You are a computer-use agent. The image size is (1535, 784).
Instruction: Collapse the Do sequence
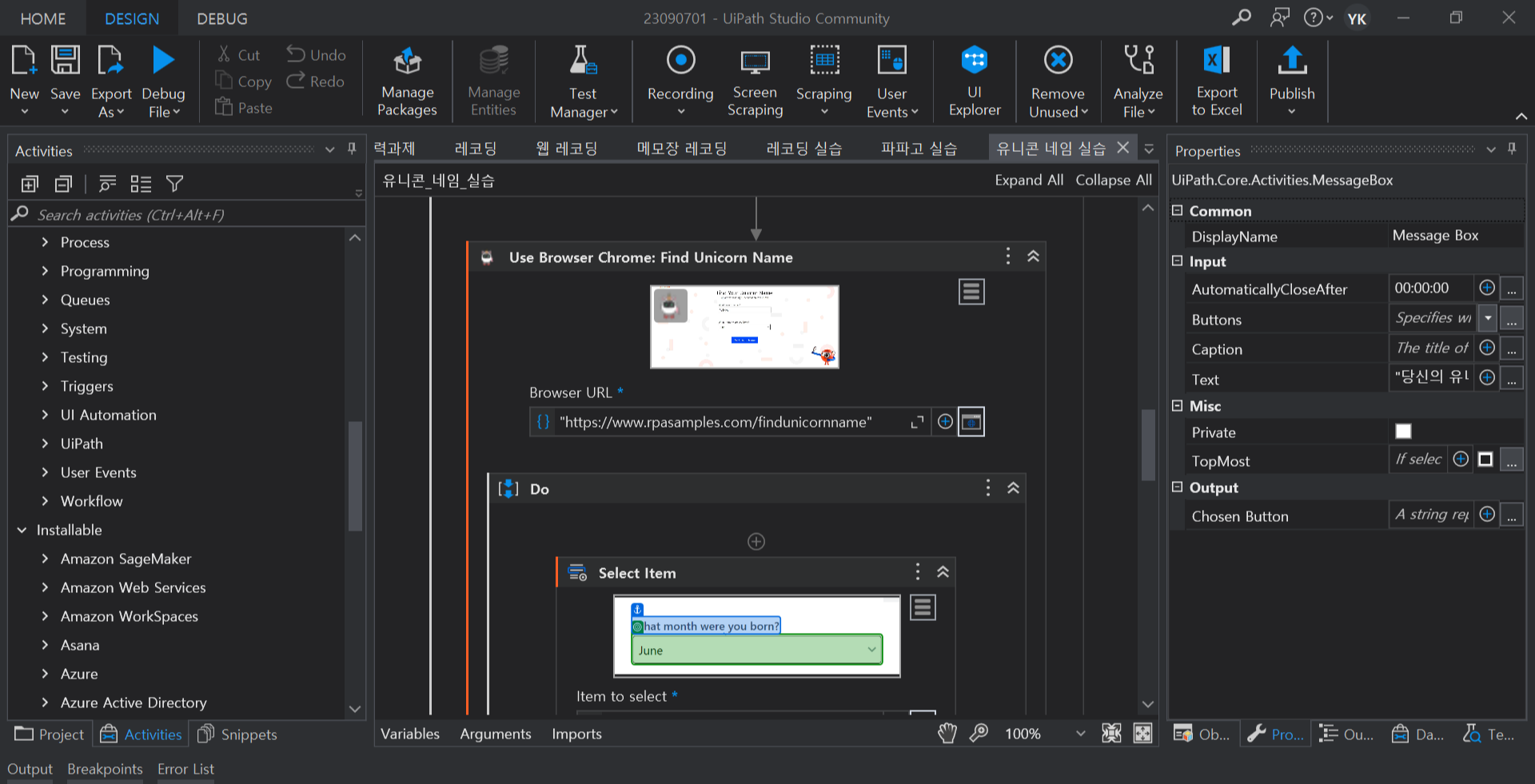(x=1013, y=488)
